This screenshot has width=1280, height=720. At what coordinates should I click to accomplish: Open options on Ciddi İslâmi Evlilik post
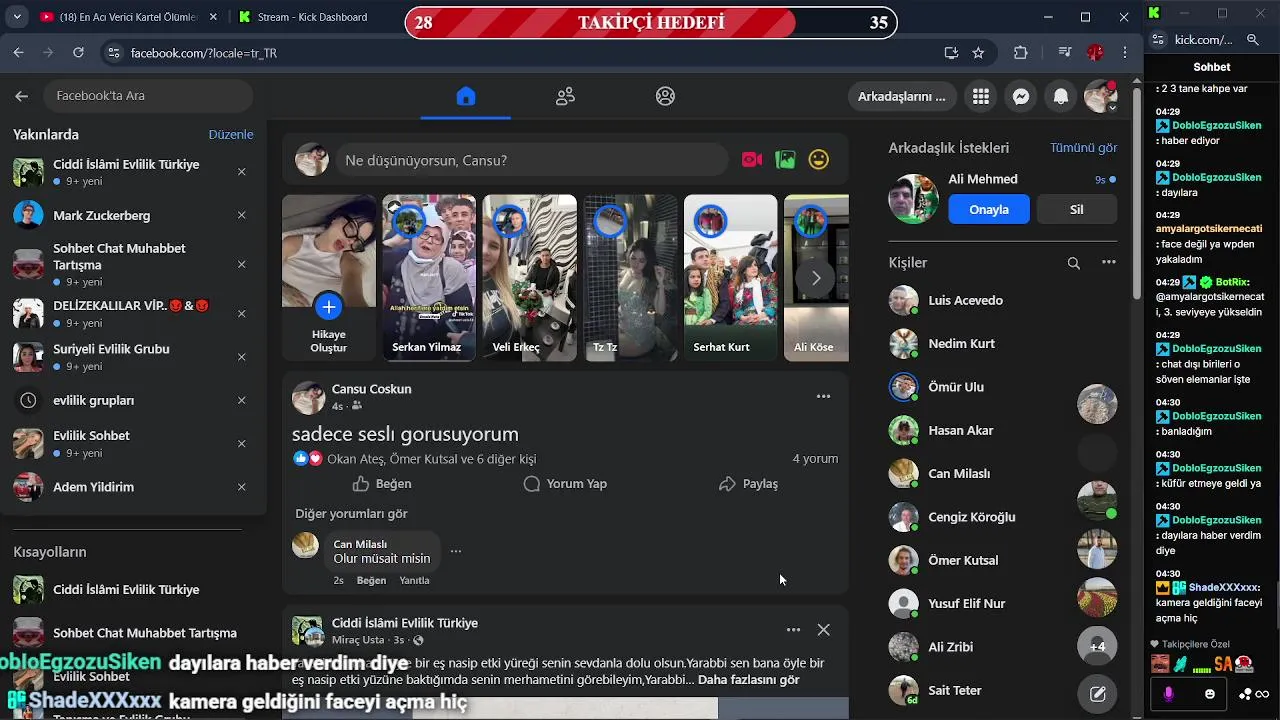793,630
